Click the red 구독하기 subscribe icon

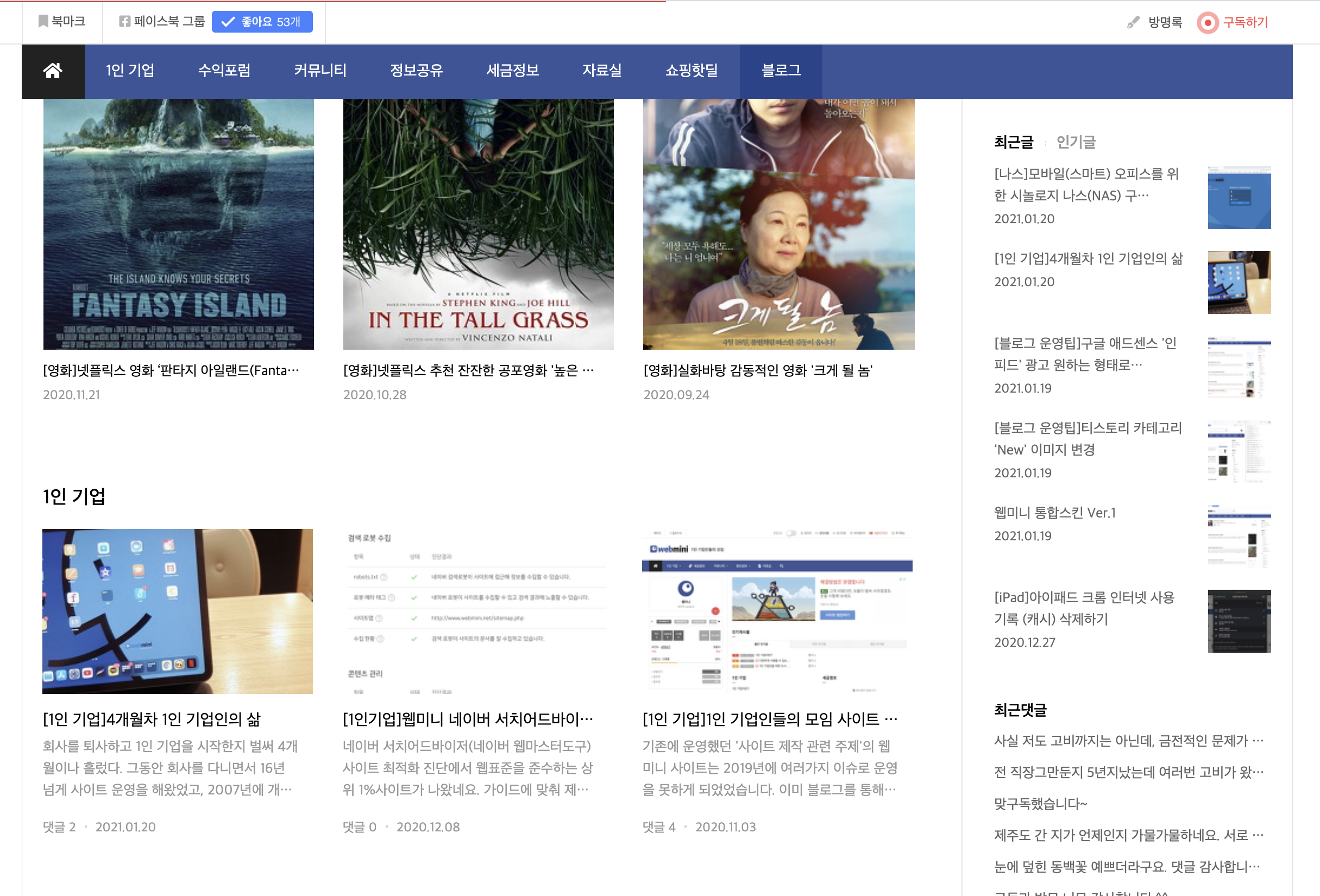point(1208,23)
